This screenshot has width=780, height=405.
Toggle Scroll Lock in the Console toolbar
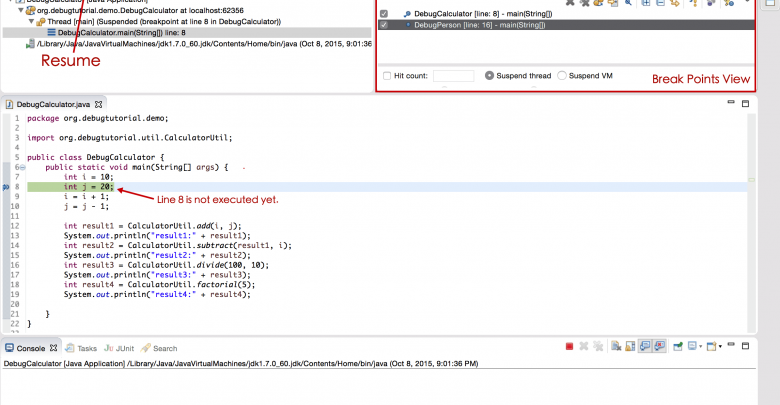click(x=630, y=346)
